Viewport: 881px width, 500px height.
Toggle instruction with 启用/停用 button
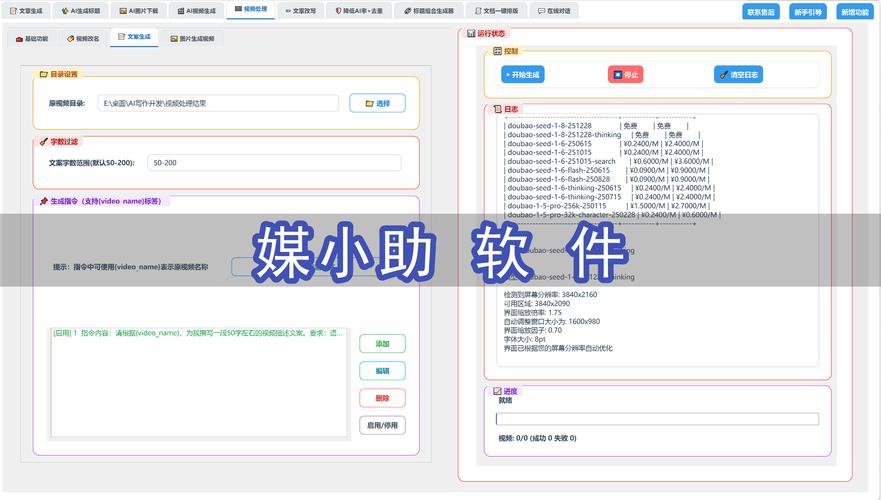382,425
